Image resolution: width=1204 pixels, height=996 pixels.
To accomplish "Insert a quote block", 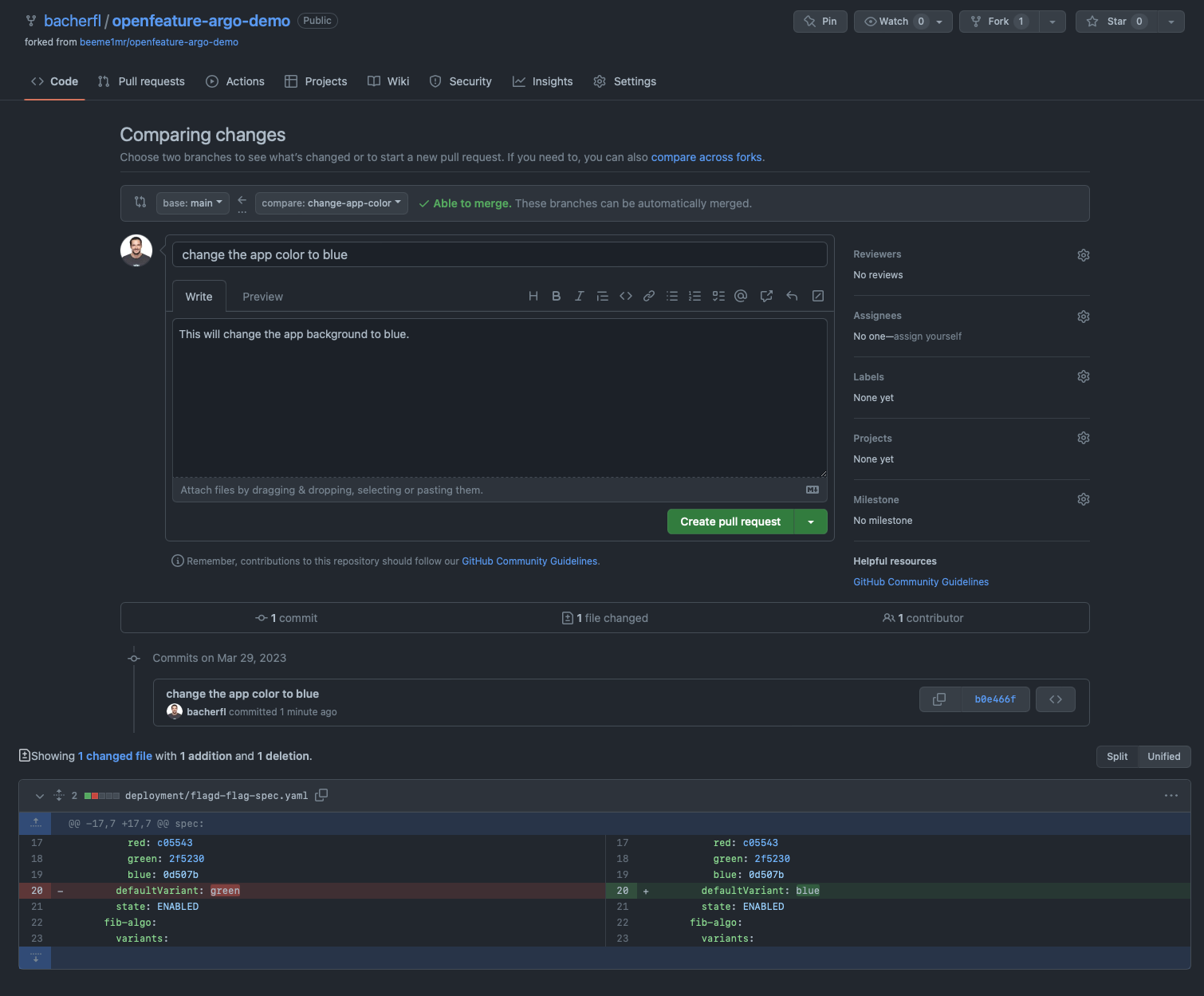I will click(x=603, y=296).
